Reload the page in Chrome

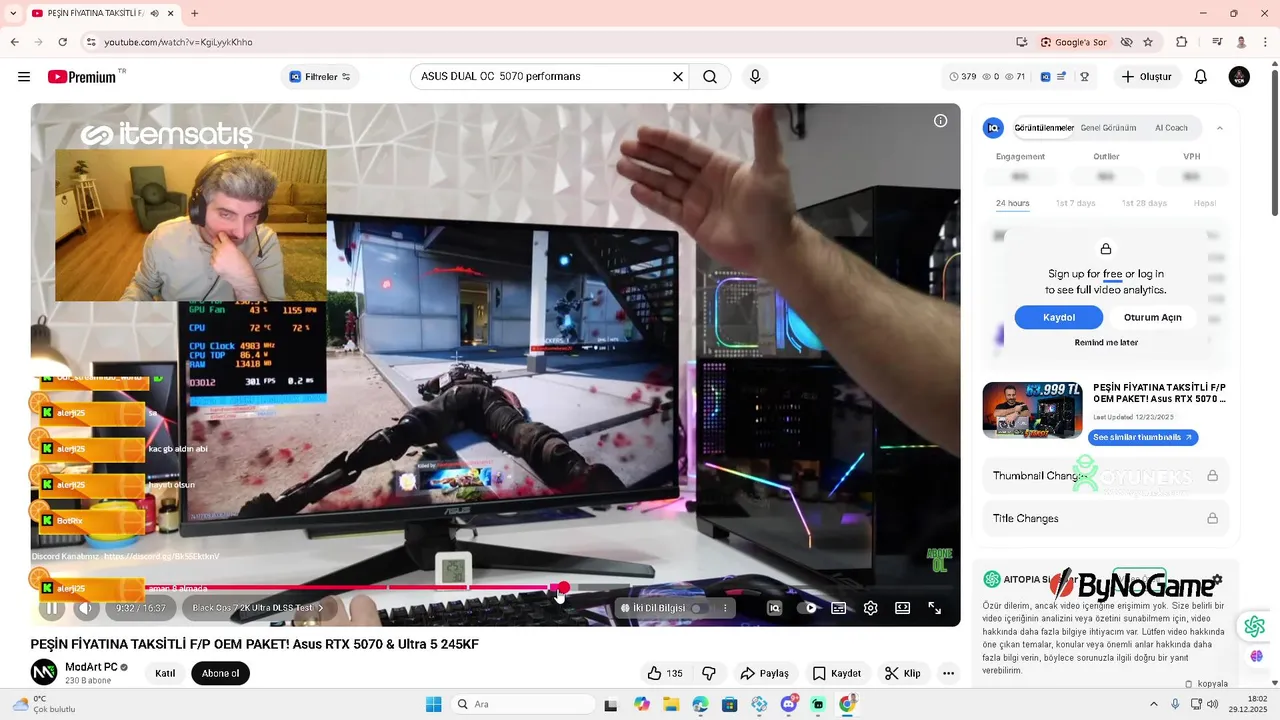63,42
